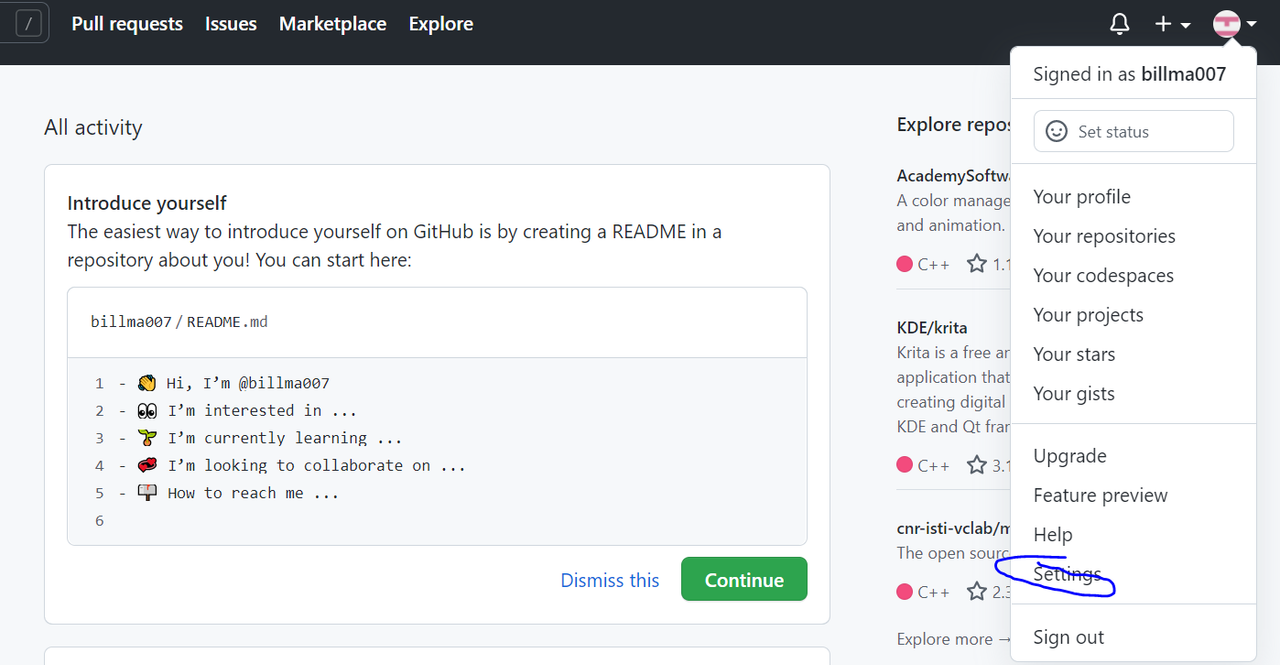Open the notifications bell icon
Viewport: 1280px width, 665px height.
point(1120,24)
